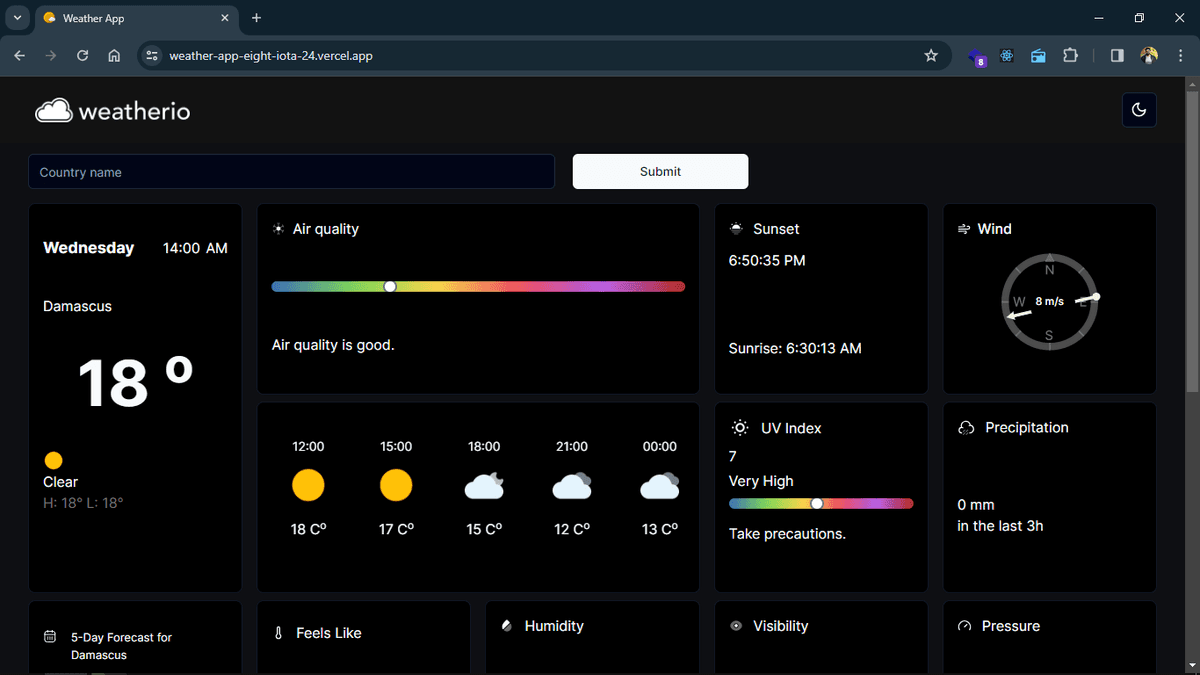The image size is (1200, 675).
Task: Click the Feels Like thermometer icon
Action: [278, 632]
